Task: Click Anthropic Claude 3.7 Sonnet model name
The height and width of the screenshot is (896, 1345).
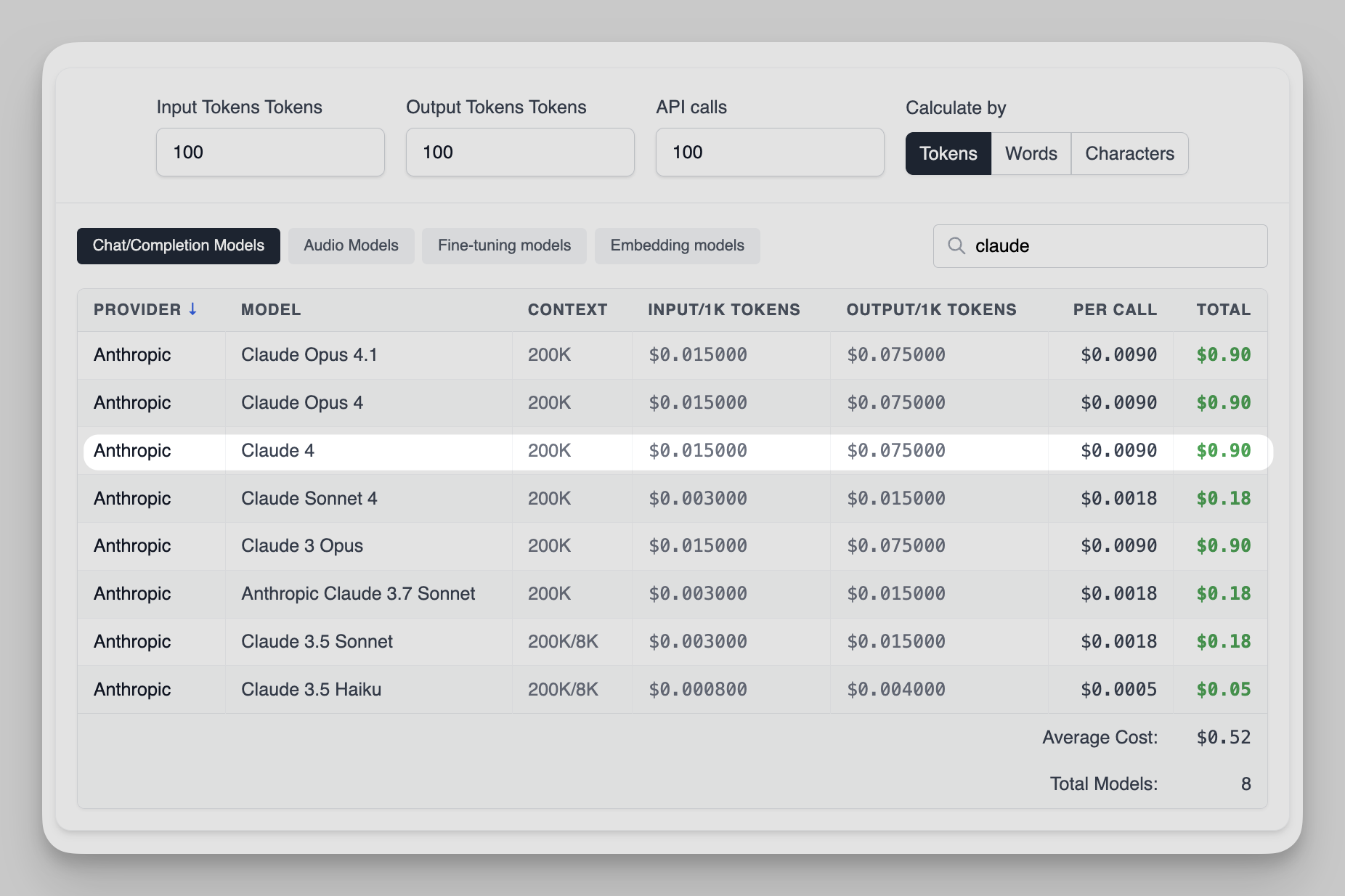Action: [358, 594]
